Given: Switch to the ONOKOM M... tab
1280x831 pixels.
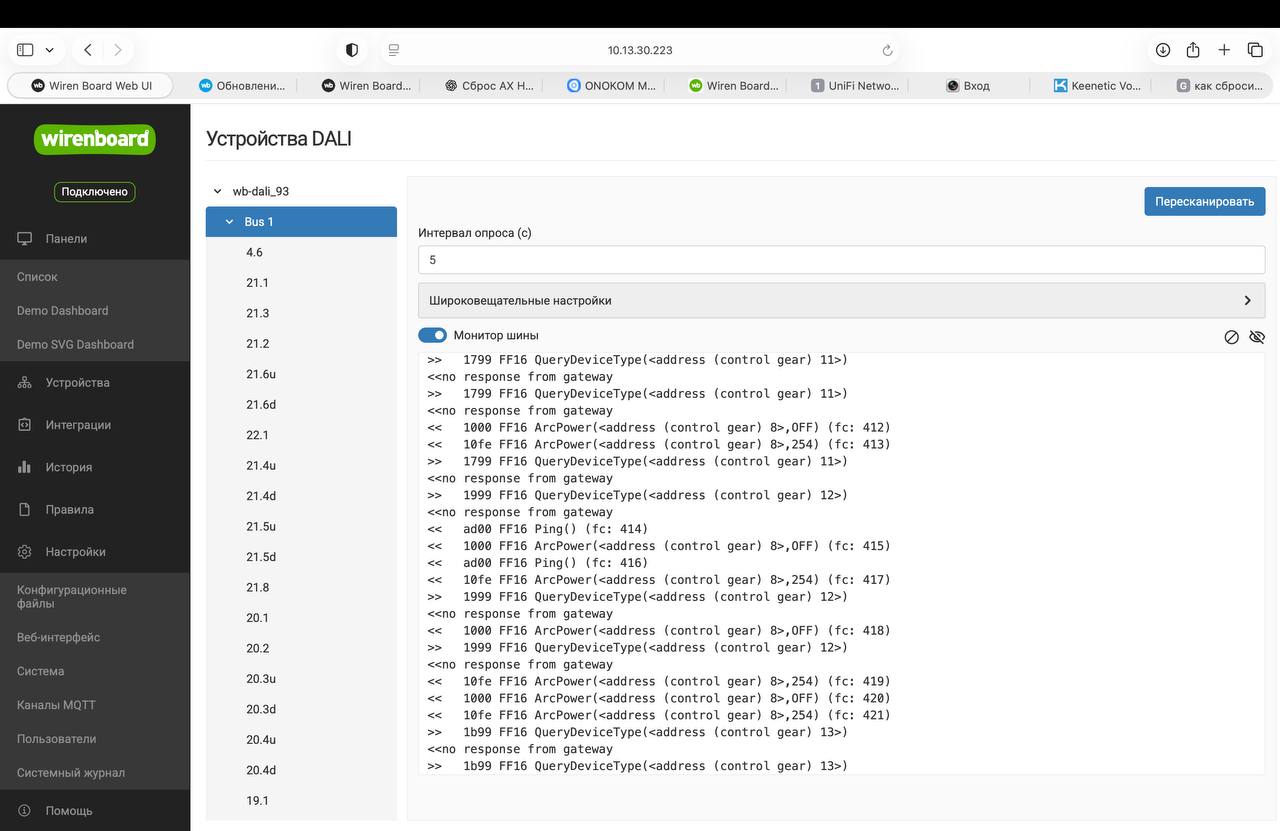Looking at the screenshot, I should [611, 86].
